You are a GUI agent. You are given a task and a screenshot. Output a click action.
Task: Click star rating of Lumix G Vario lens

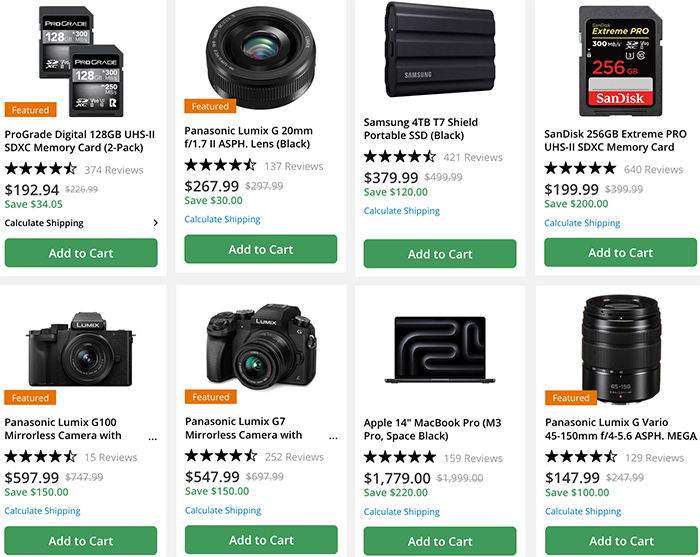(580, 457)
